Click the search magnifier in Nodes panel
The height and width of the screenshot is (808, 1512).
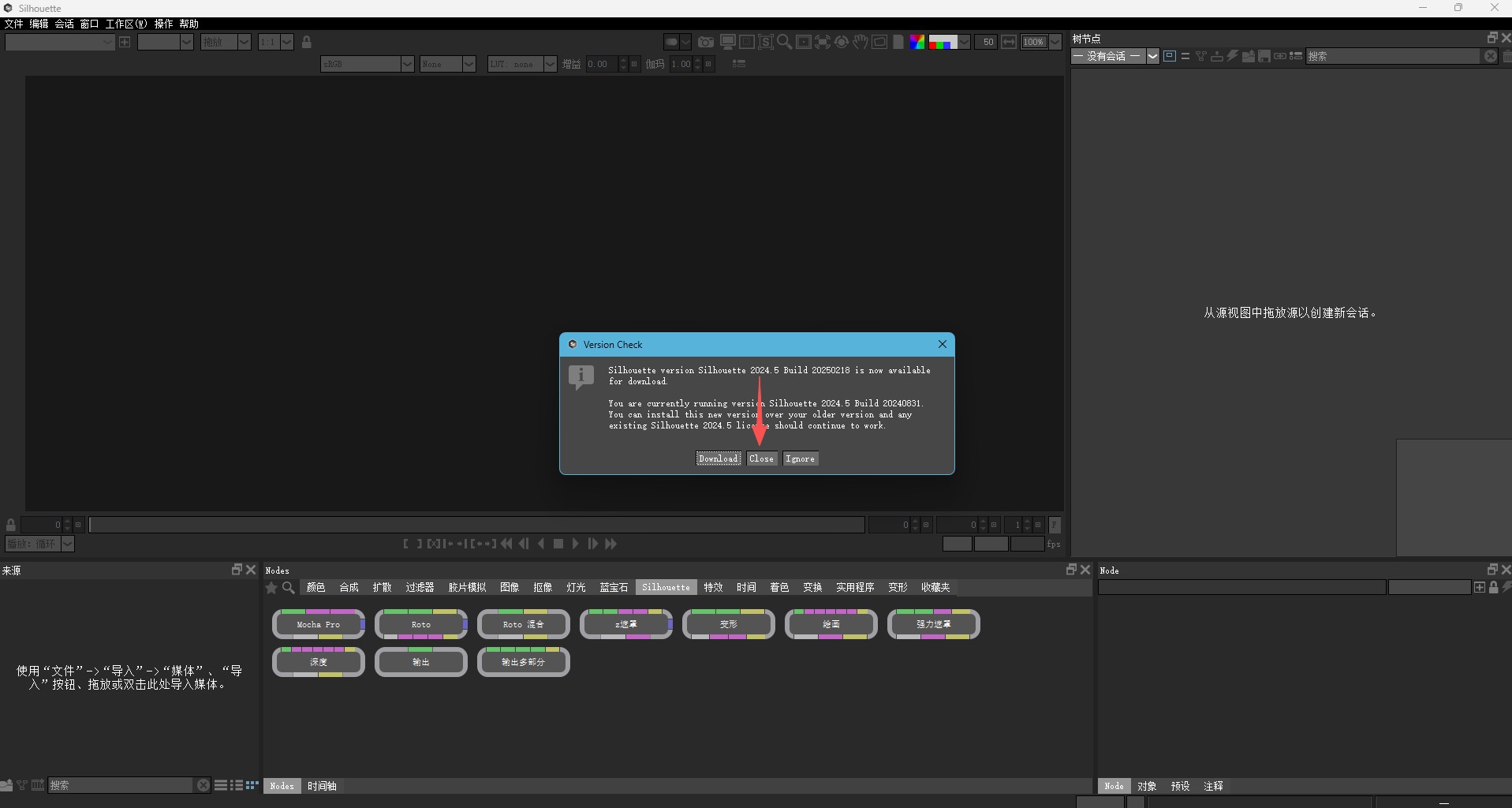[x=289, y=588]
